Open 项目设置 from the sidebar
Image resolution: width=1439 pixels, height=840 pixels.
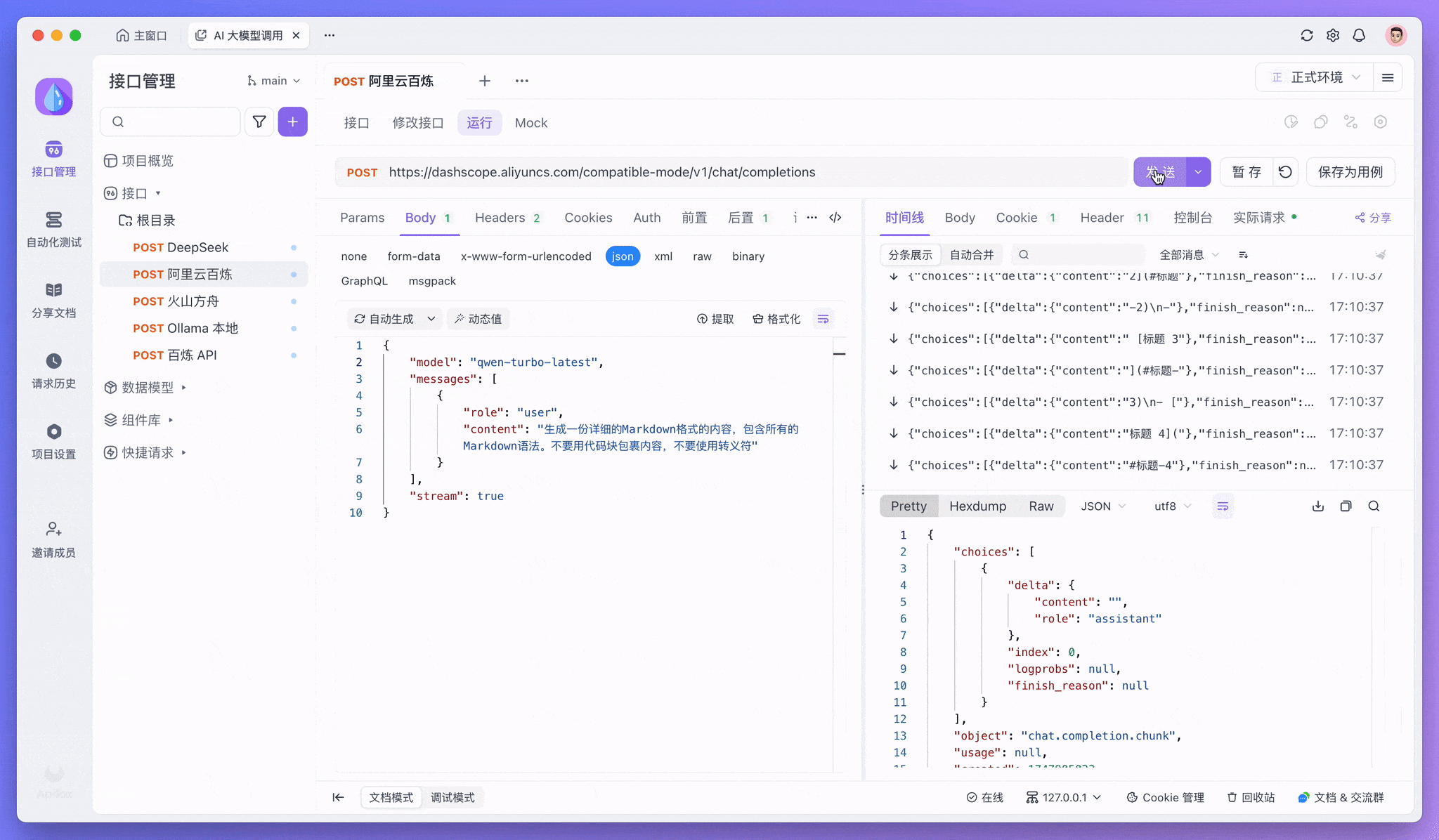point(54,442)
